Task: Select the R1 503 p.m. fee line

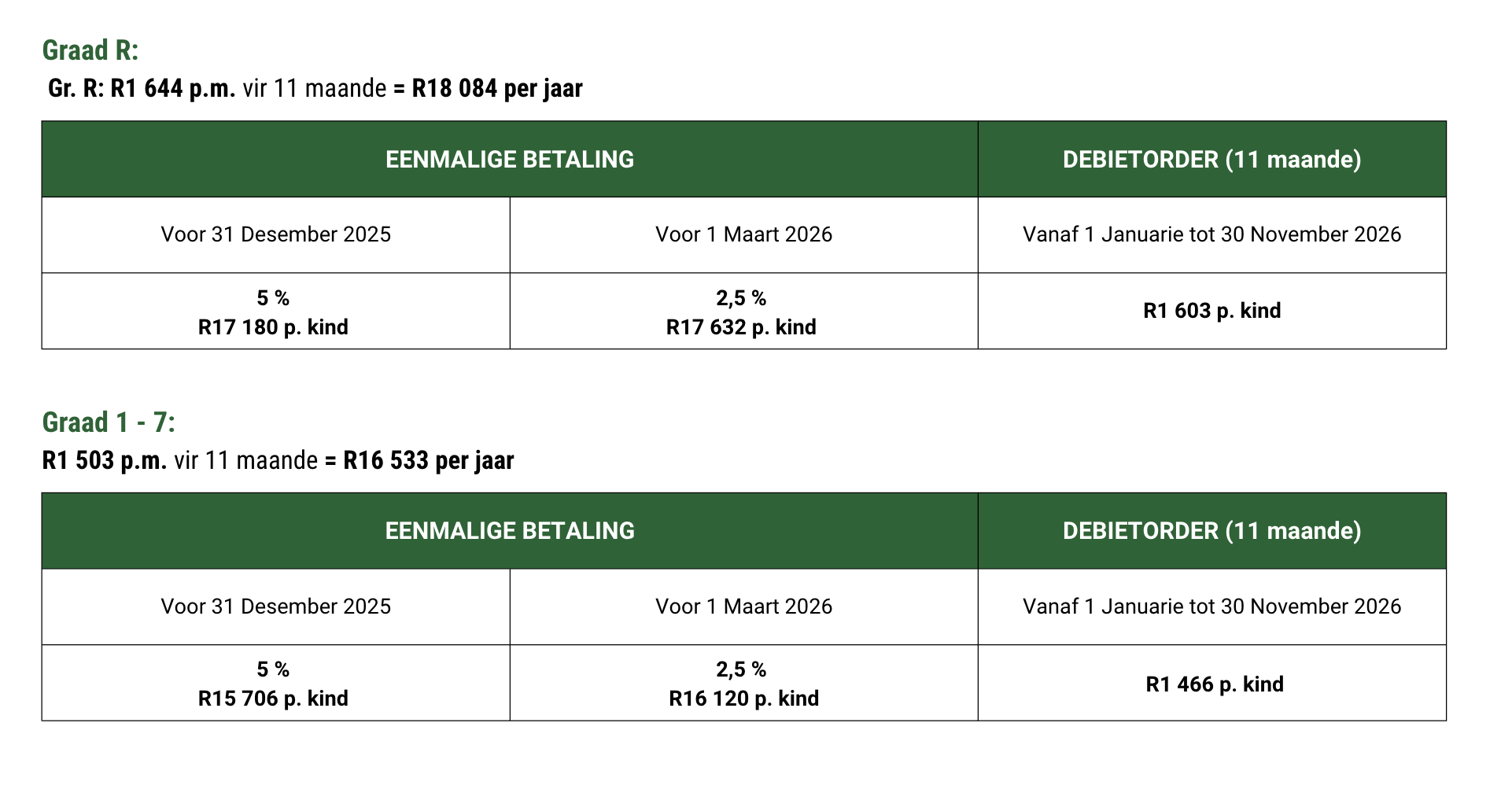Action: click(278, 460)
